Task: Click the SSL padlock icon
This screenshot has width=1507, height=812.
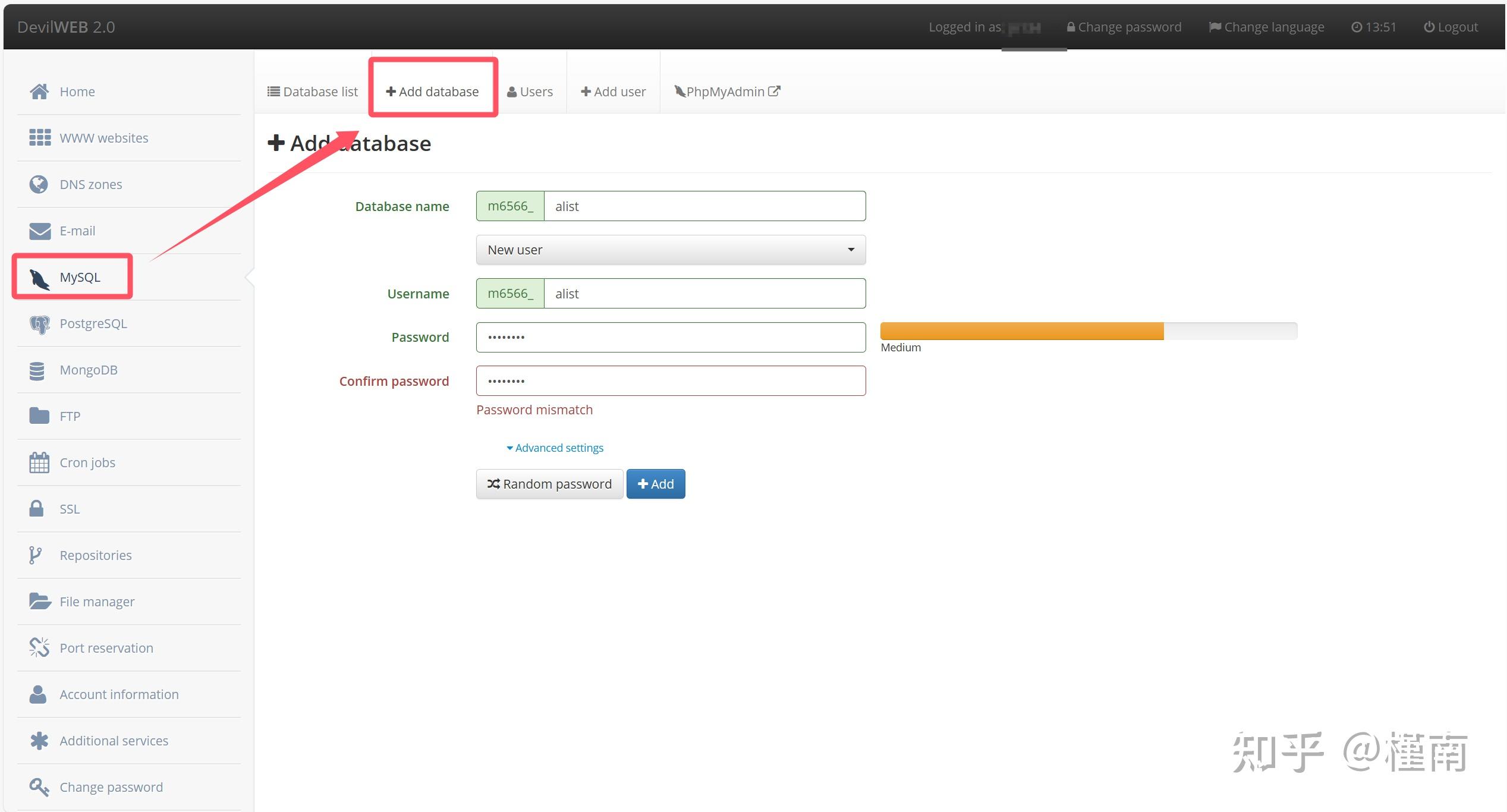Action: (x=37, y=509)
